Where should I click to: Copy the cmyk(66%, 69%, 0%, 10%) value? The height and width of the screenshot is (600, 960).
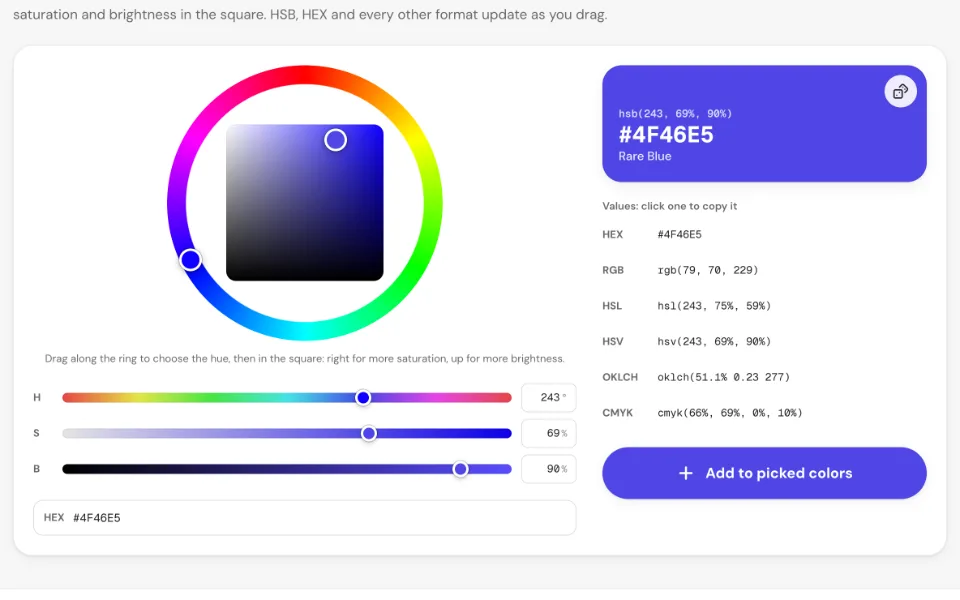click(x=730, y=413)
